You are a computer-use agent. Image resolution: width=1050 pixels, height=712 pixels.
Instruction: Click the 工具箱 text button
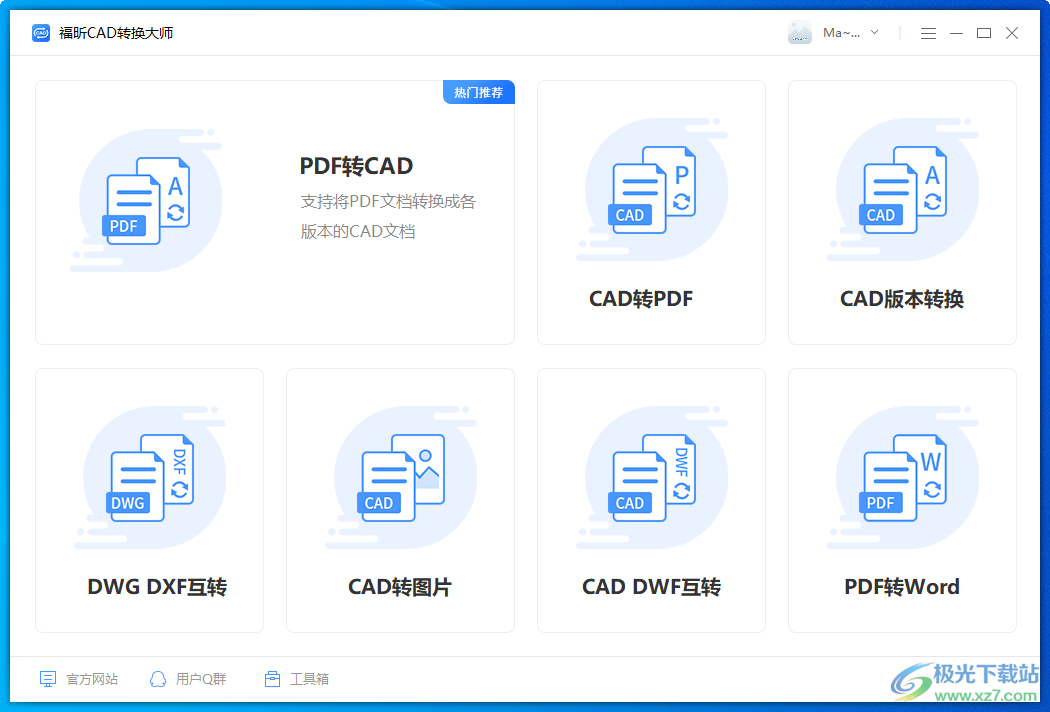tap(311, 678)
